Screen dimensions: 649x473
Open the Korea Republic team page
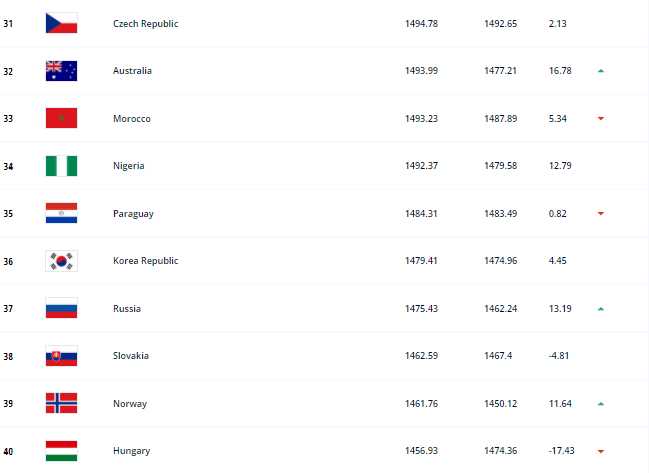pos(146,261)
